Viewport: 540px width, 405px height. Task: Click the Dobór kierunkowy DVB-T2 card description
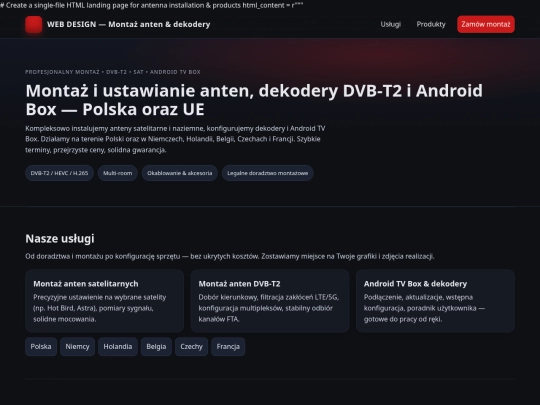coord(269,308)
